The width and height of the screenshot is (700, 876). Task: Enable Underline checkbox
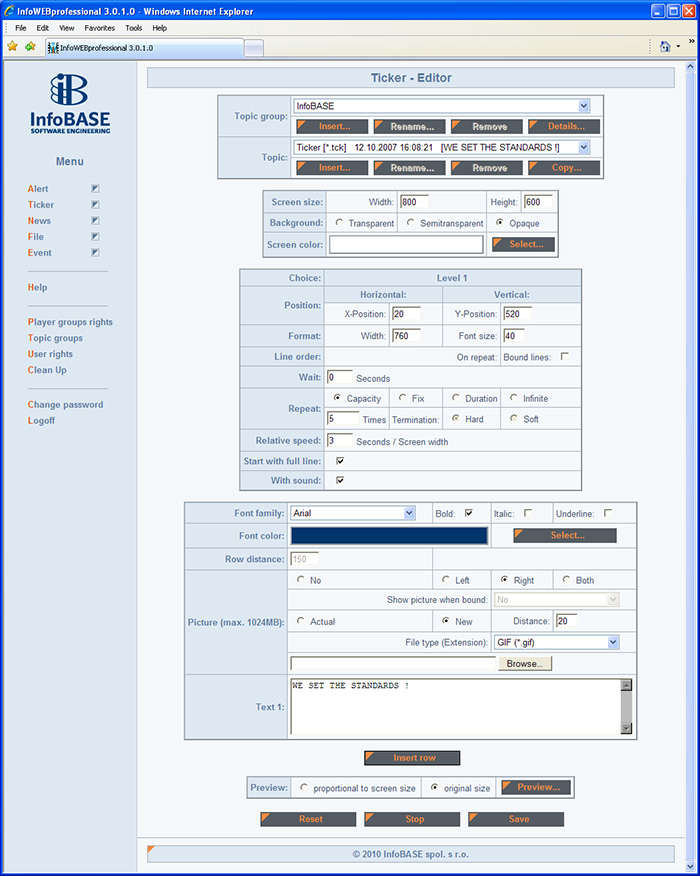pos(608,513)
